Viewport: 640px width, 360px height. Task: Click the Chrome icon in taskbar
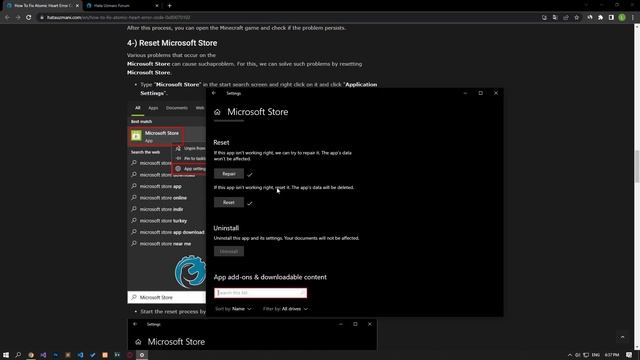(31, 355)
